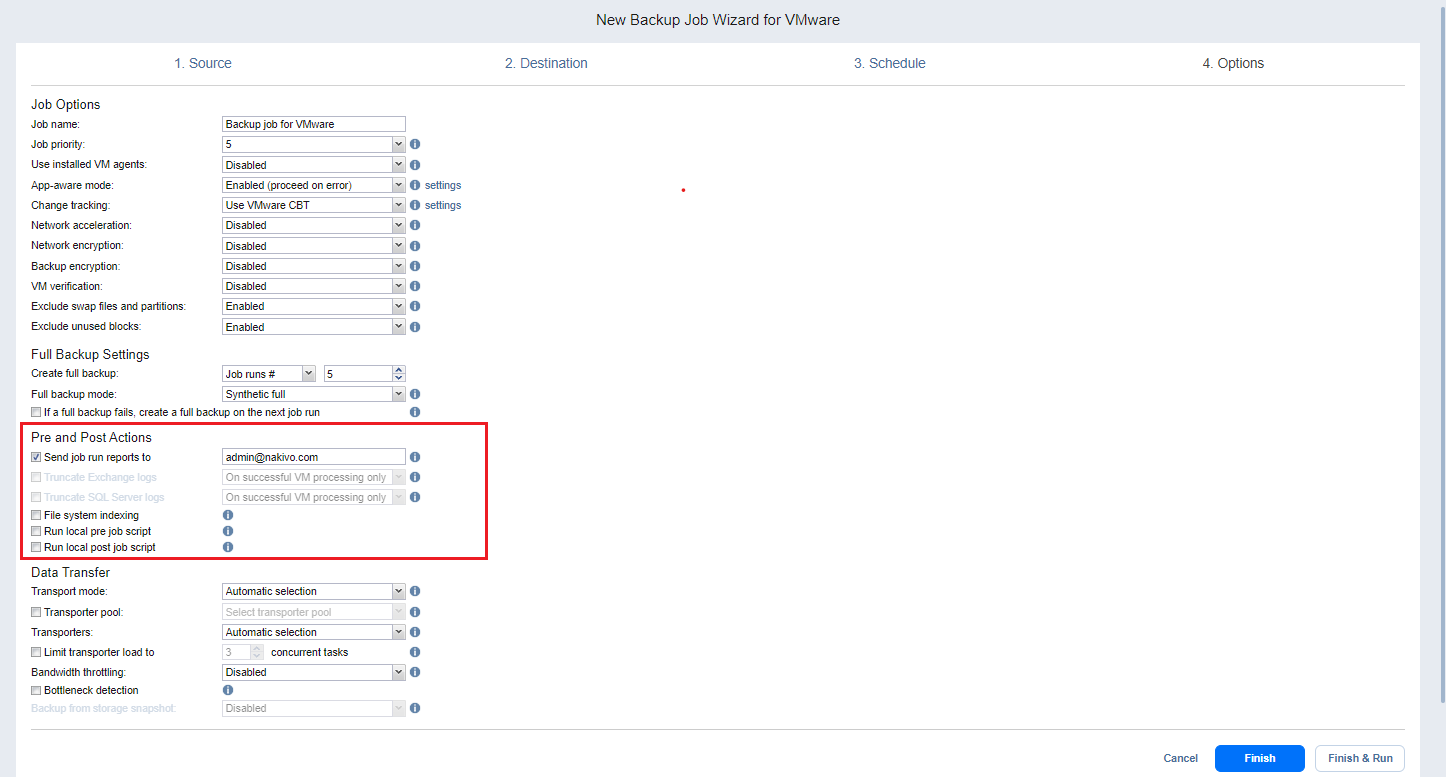Viewport: 1446px width, 777px height.
Task: Uncheck Send job run reports to
Action: [x=36, y=457]
